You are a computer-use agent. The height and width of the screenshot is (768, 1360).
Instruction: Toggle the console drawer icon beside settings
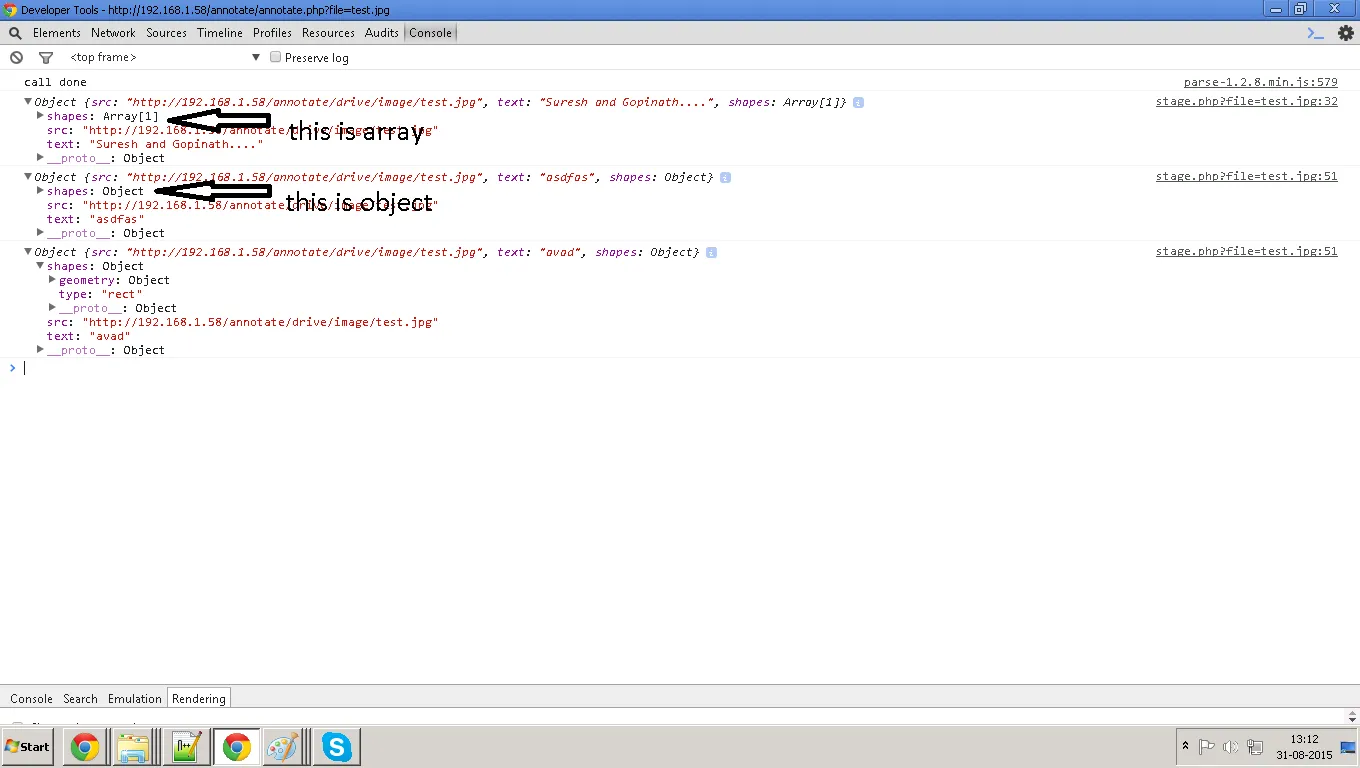[x=1316, y=33]
